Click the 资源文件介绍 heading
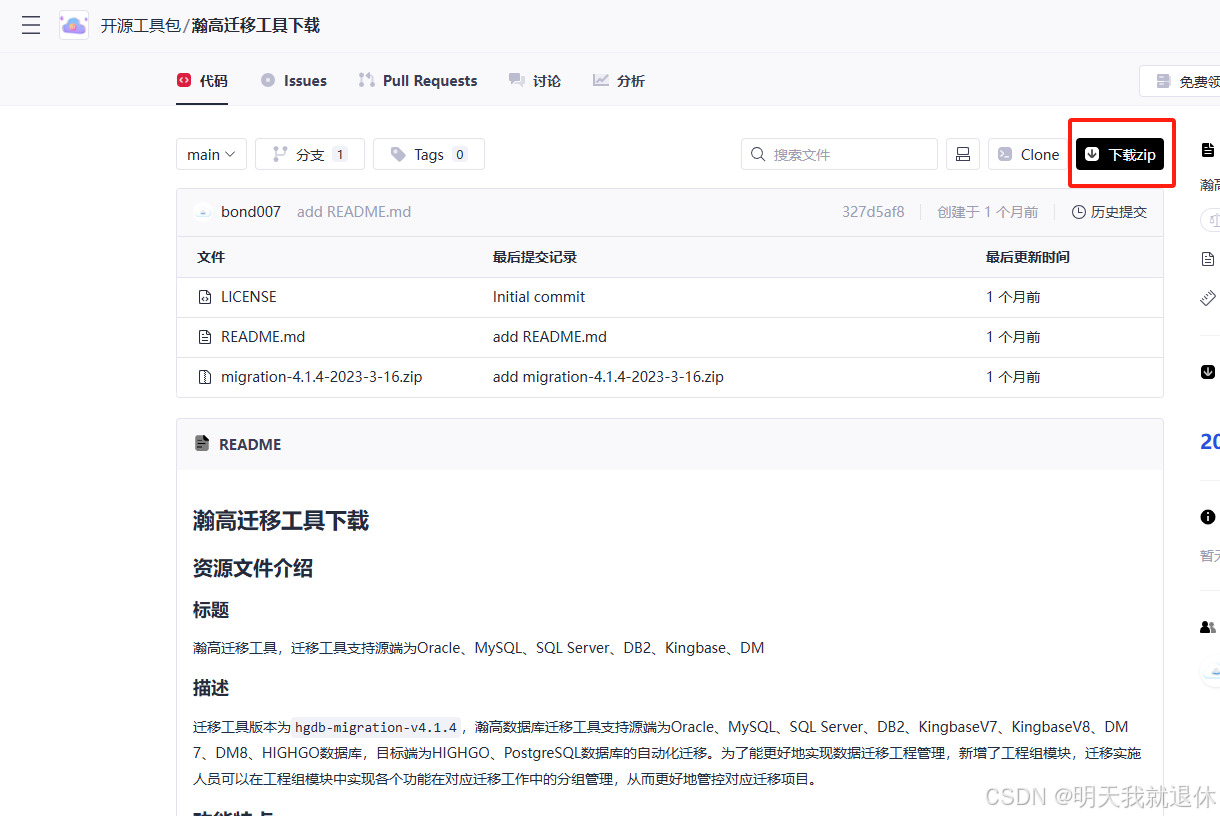This screenshot has width=1220, height=816. tap(253, 568)
